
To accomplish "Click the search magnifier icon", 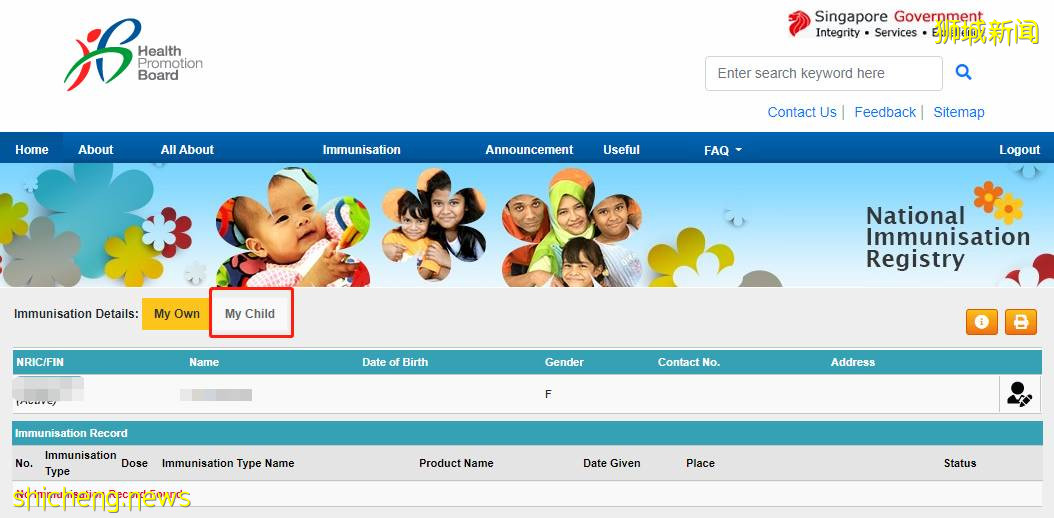I will click(x=963, y=72).
